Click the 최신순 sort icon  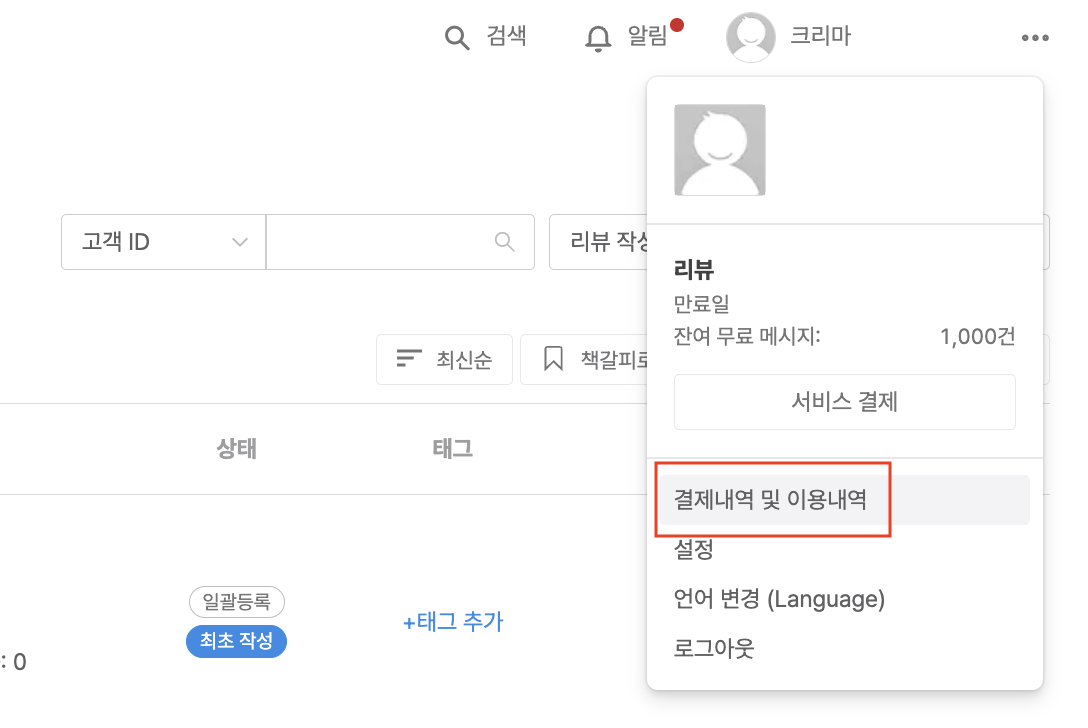[410, 359]
